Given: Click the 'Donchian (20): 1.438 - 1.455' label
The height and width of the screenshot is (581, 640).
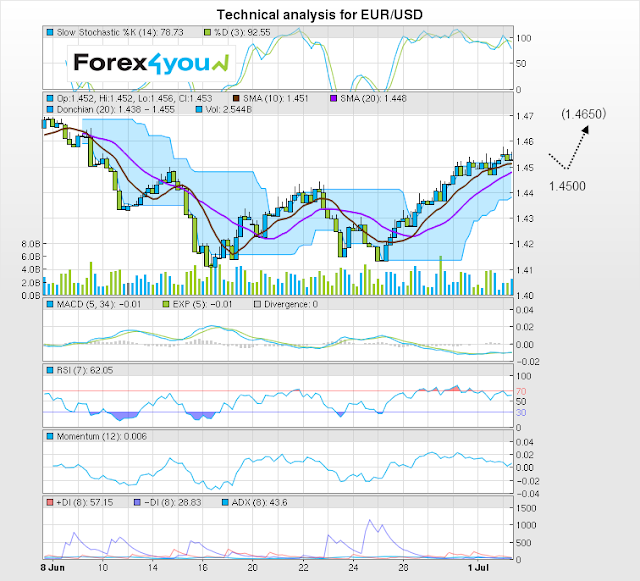Looking at the screenshot, I should tap(116, 110).
